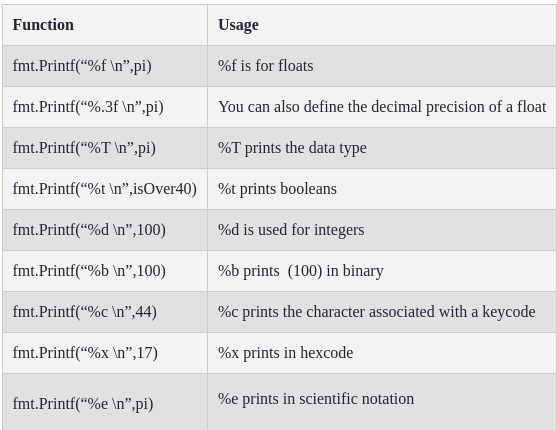Click '%e prints in scientific notation' text

(x=316, y=399)
